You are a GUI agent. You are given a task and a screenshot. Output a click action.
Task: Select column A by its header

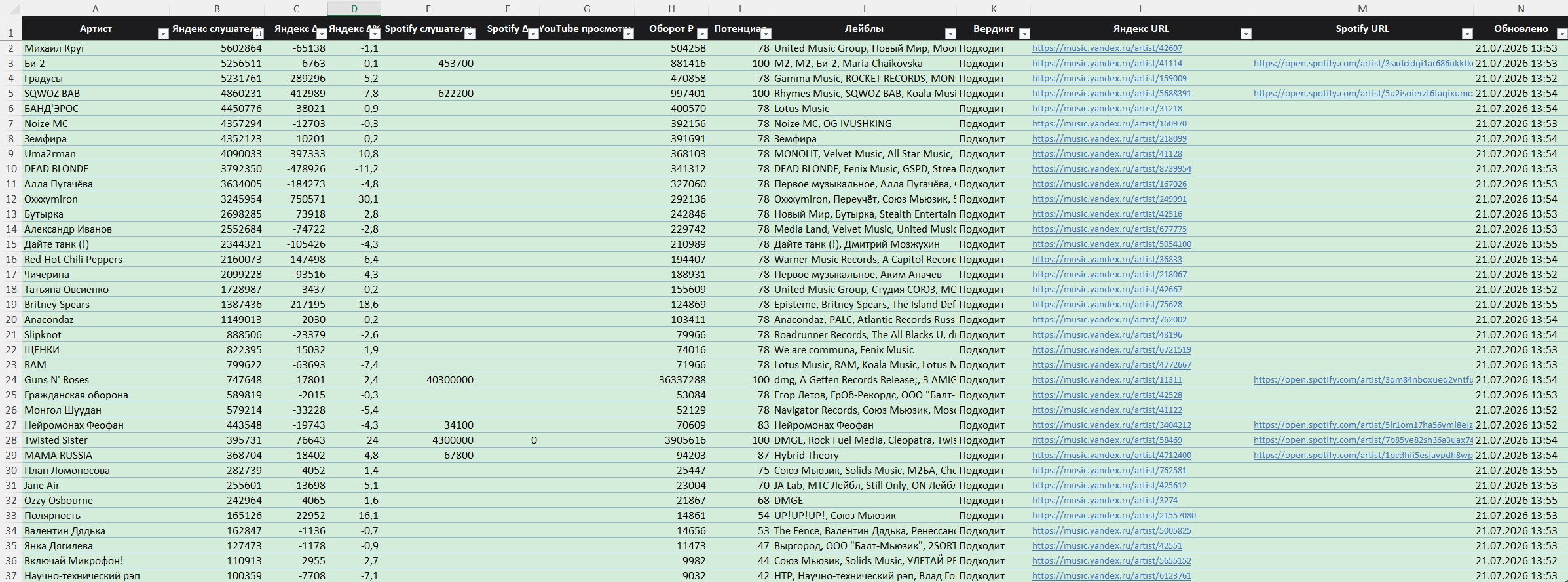point(96,9)
